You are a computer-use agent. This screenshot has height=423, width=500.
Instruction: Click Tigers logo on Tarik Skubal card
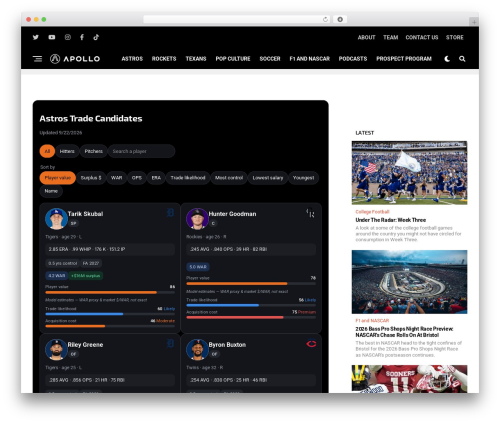tap(170, 212)
